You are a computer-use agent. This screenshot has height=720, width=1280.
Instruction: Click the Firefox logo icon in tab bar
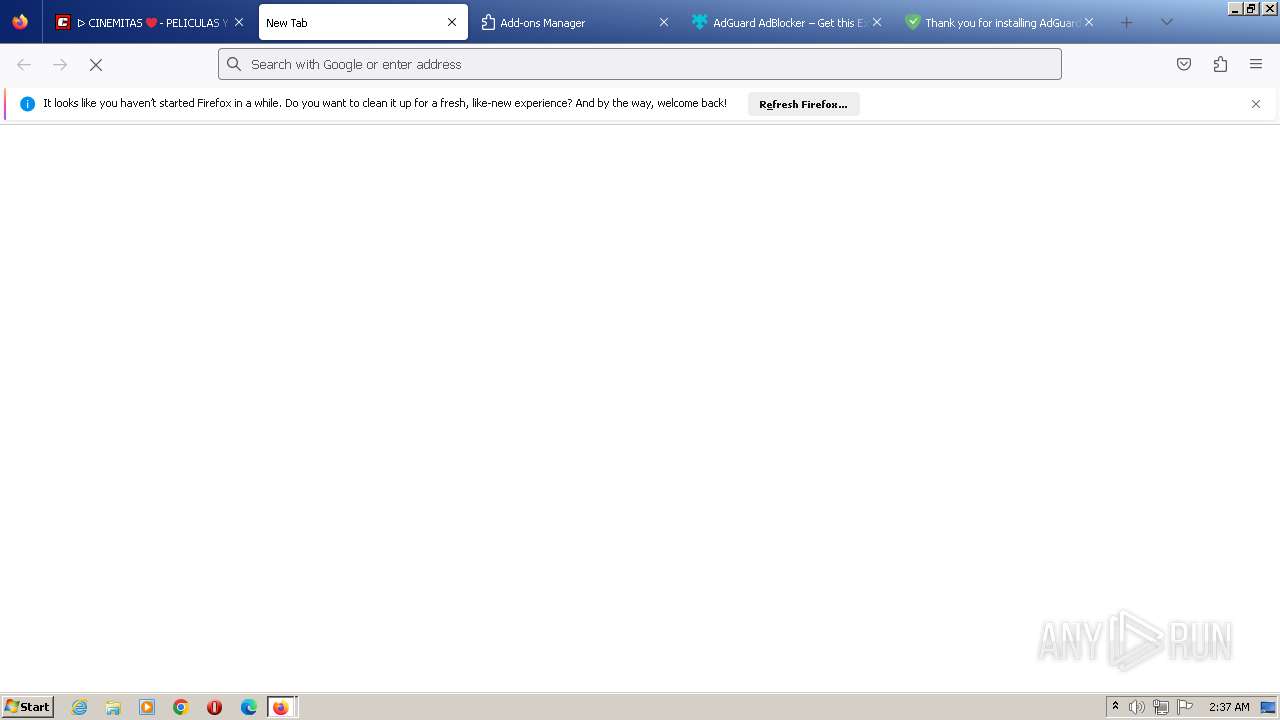(20, 22)
